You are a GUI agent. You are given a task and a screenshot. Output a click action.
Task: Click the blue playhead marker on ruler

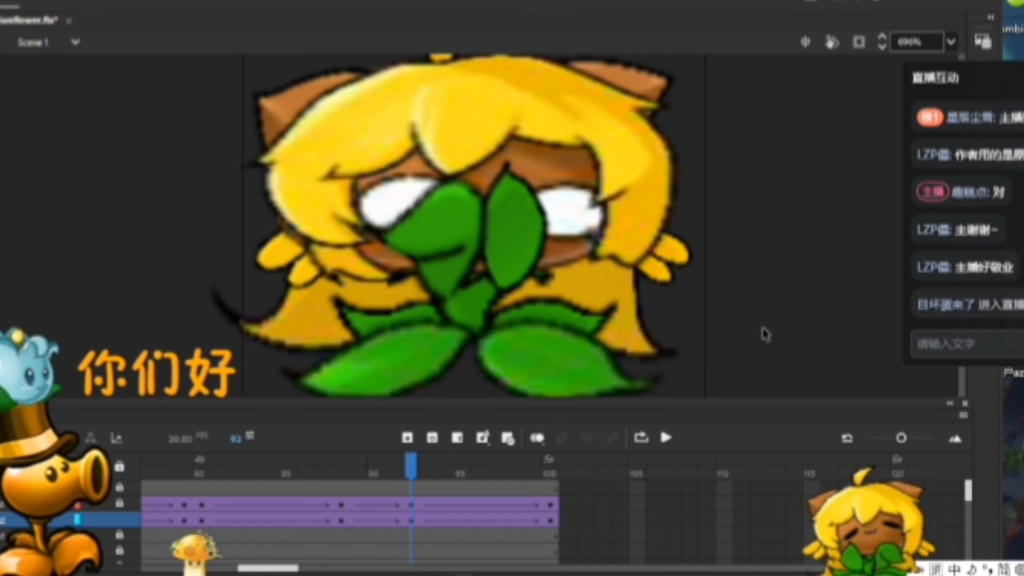click(411, 466)
